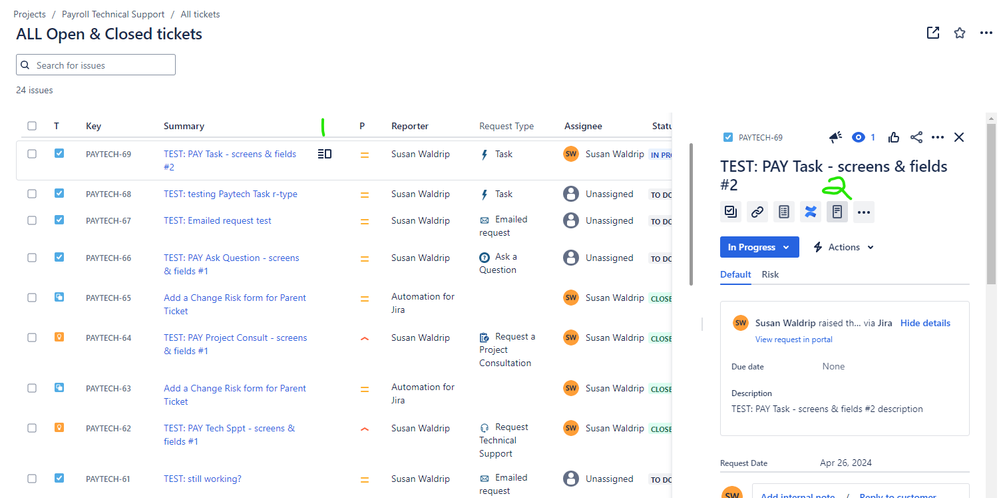Add a child issue via checklist icon
Viewport: 999px width, 498px height.
tap(731, 212)
